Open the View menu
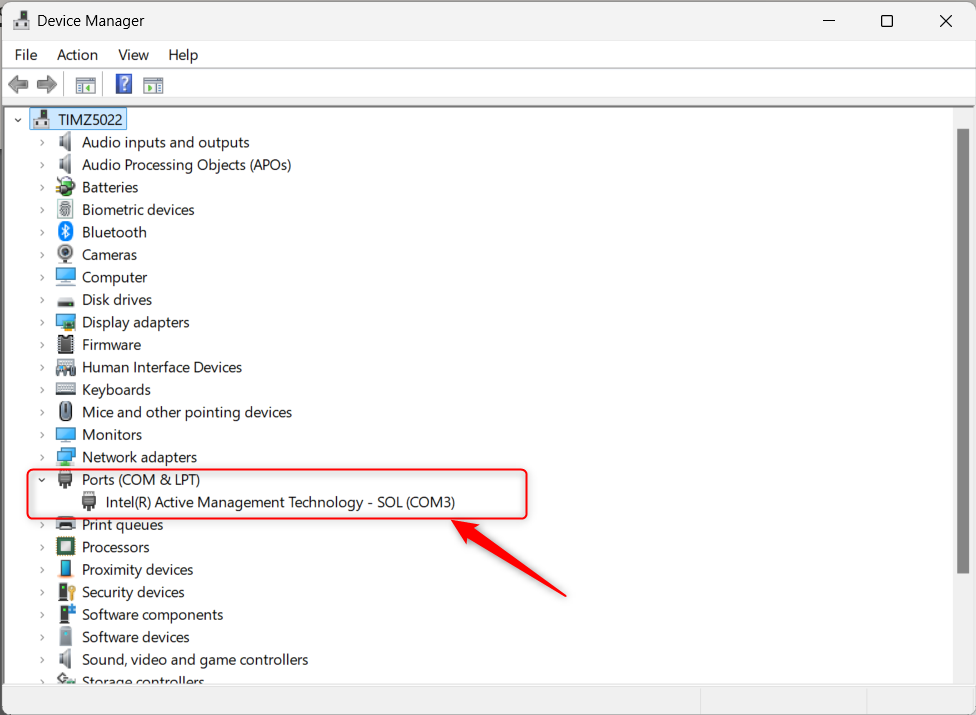Viewport: 976px width, 715px height. 133,55
